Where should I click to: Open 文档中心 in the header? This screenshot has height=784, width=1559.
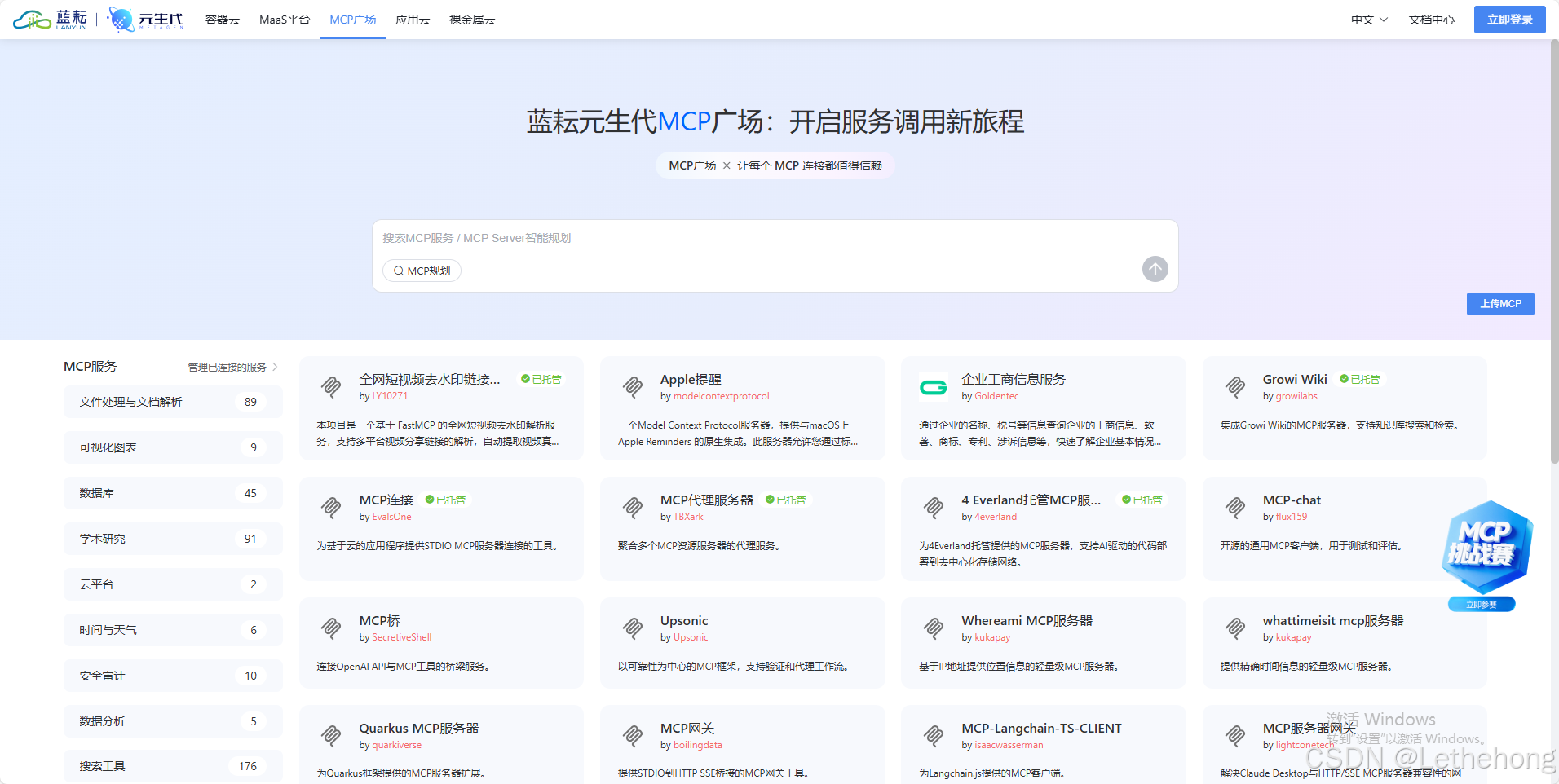pyautogui.click(x=1432, y=20)
